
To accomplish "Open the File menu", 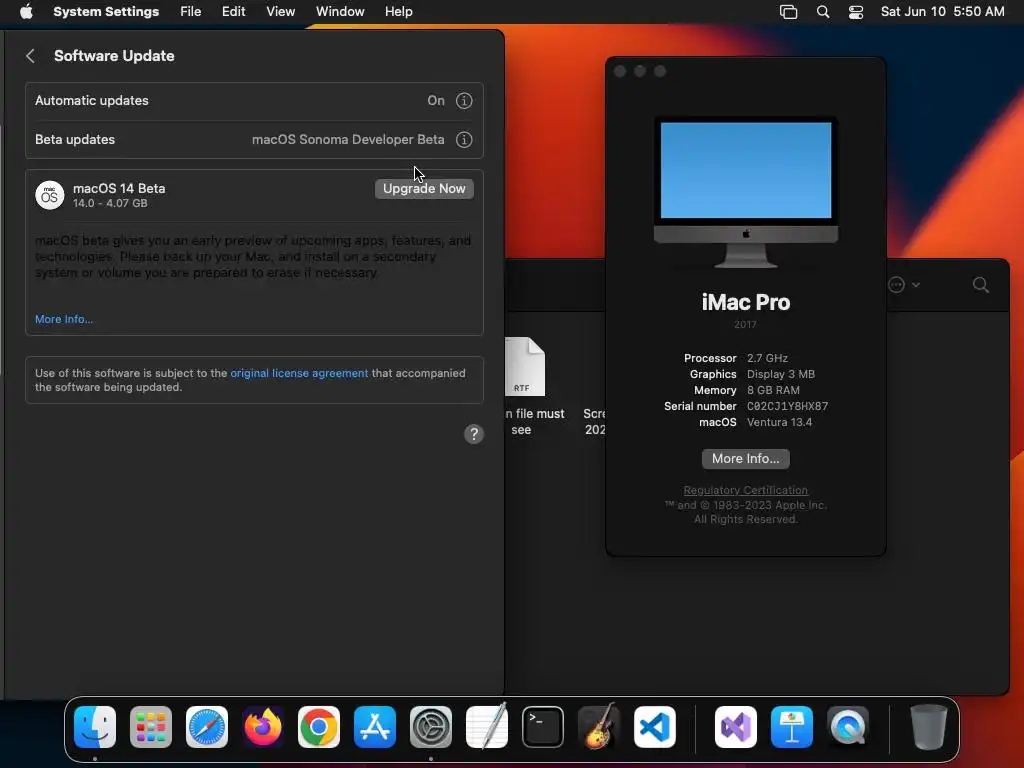I will pyautogui.click(x=190, y=12).
